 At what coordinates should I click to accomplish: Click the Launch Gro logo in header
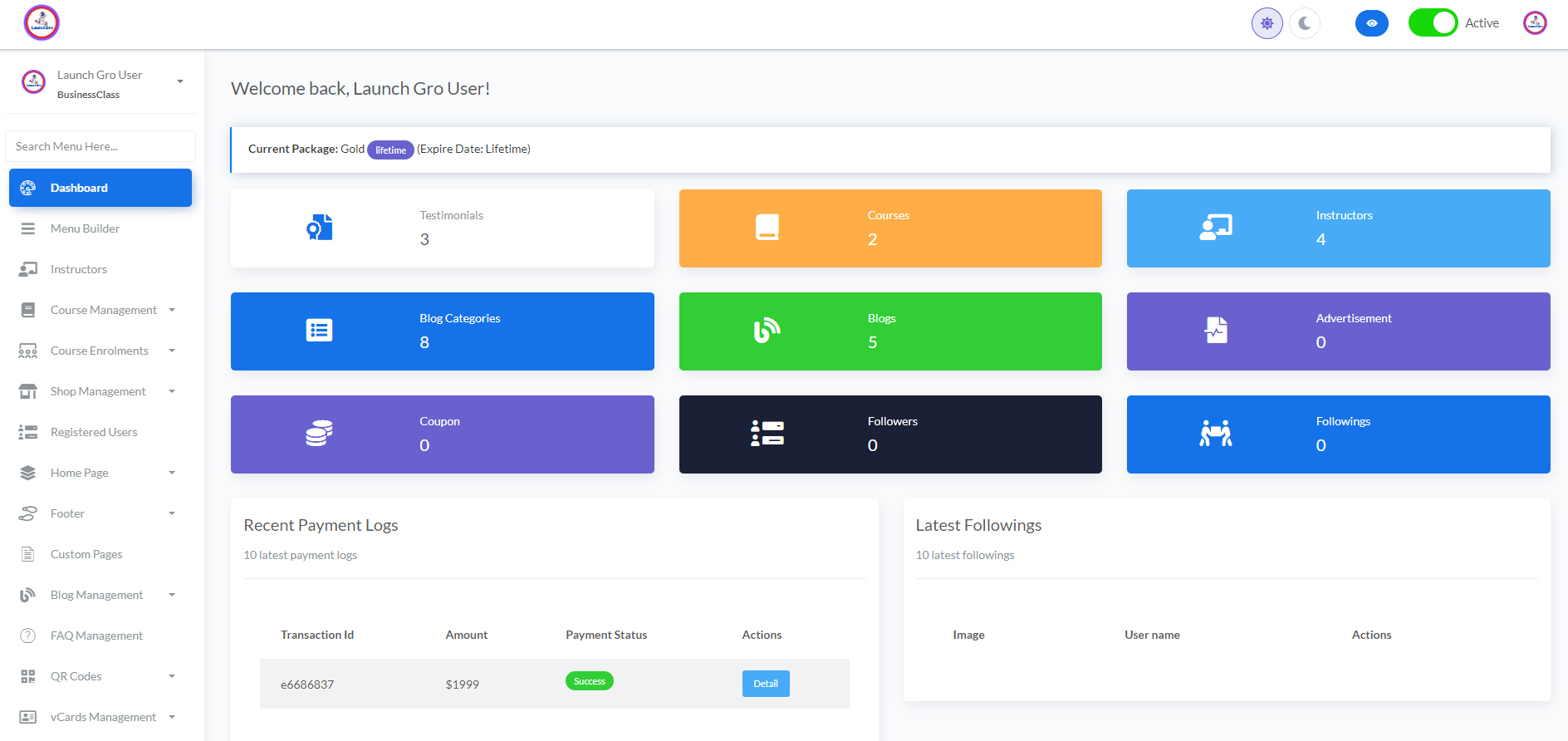coord(42,23)
